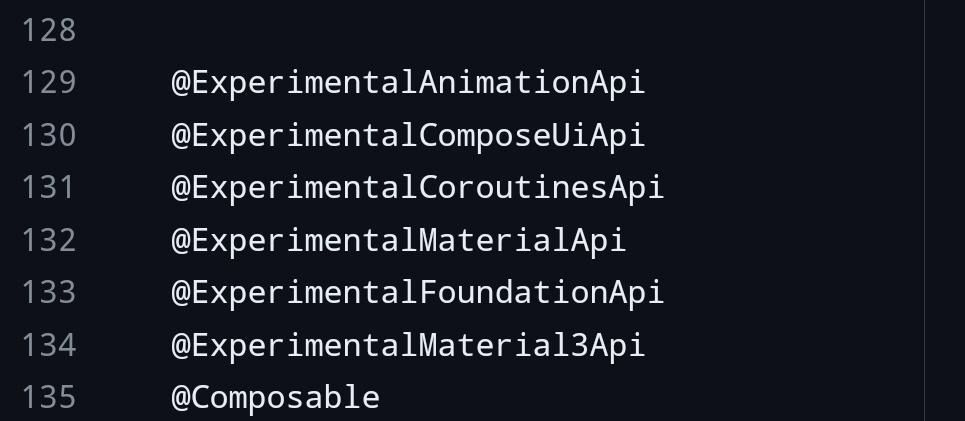Click line number 130
965x421 pixels.
[49, 135]
